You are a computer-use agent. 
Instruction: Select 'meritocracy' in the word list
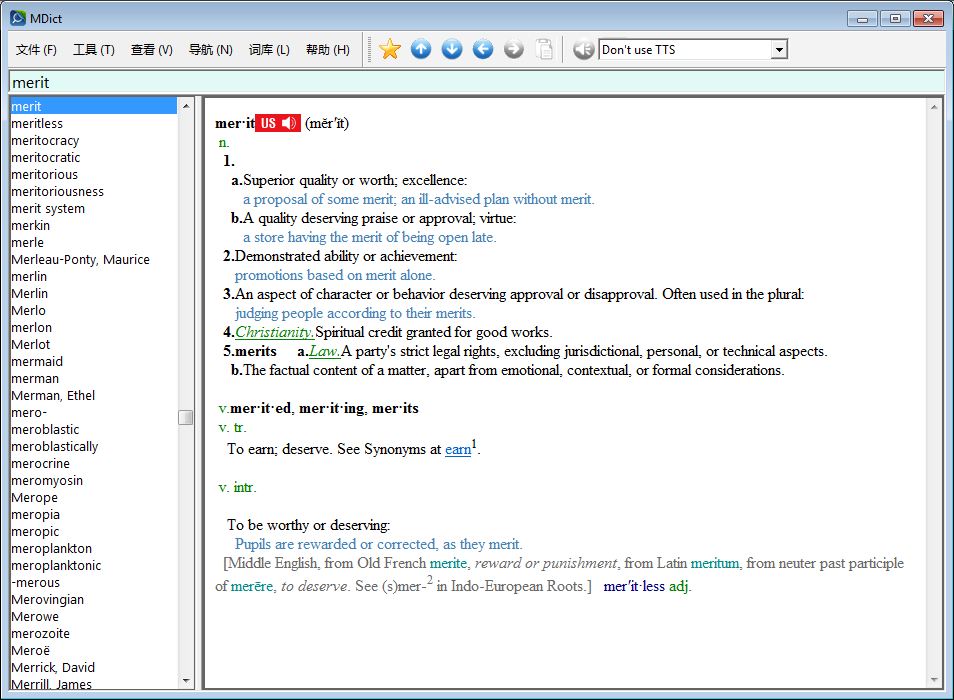[45, 141]
